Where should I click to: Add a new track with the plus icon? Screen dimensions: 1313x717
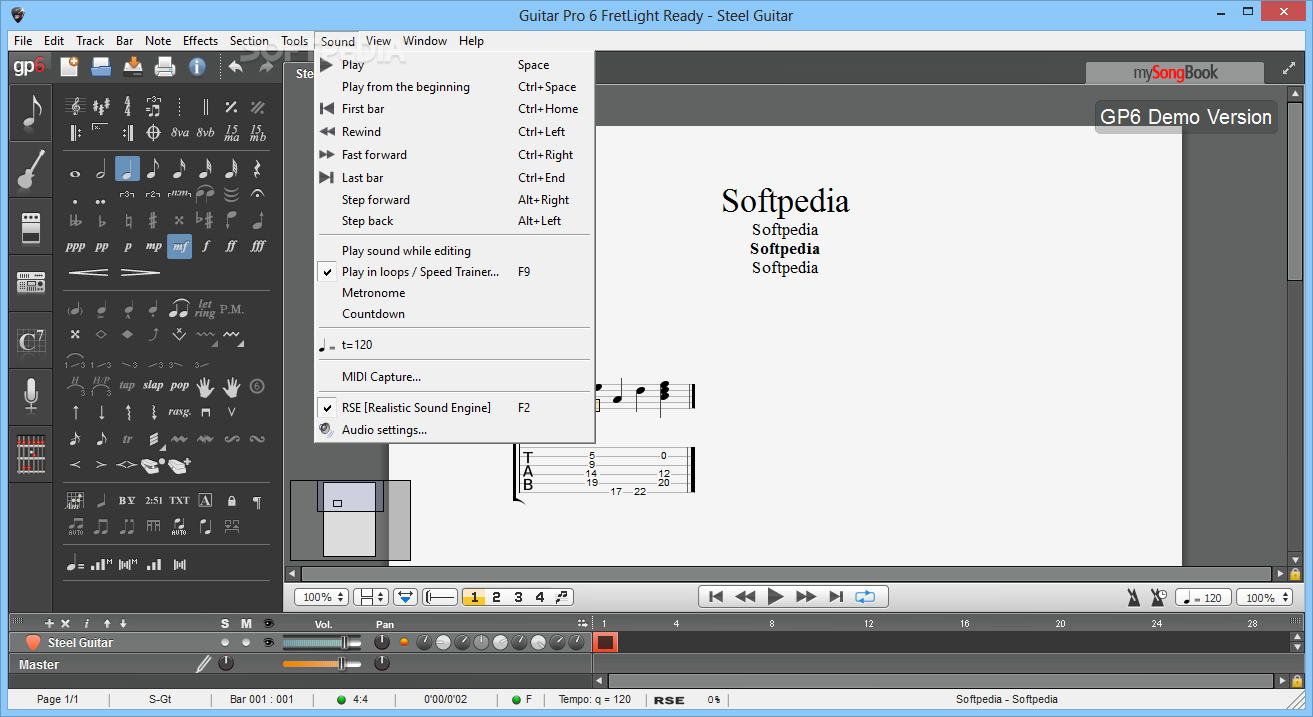tap(49, 623)
